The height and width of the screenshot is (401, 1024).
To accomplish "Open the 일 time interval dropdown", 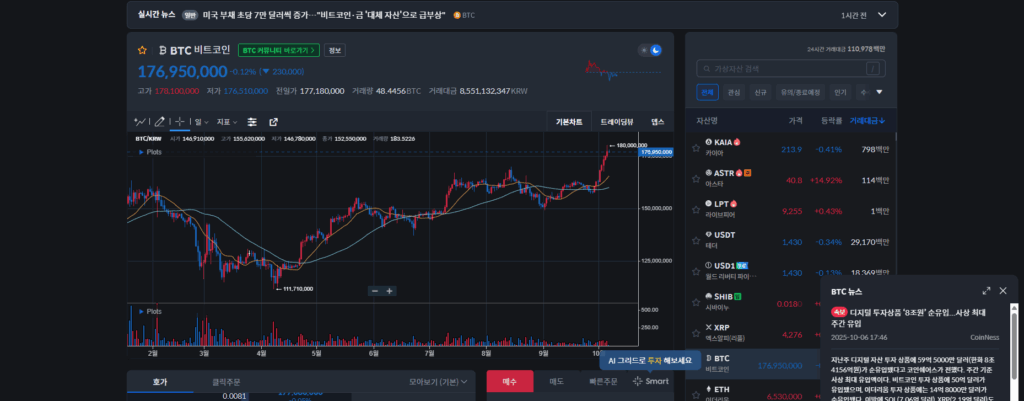I will coord(201,122).
